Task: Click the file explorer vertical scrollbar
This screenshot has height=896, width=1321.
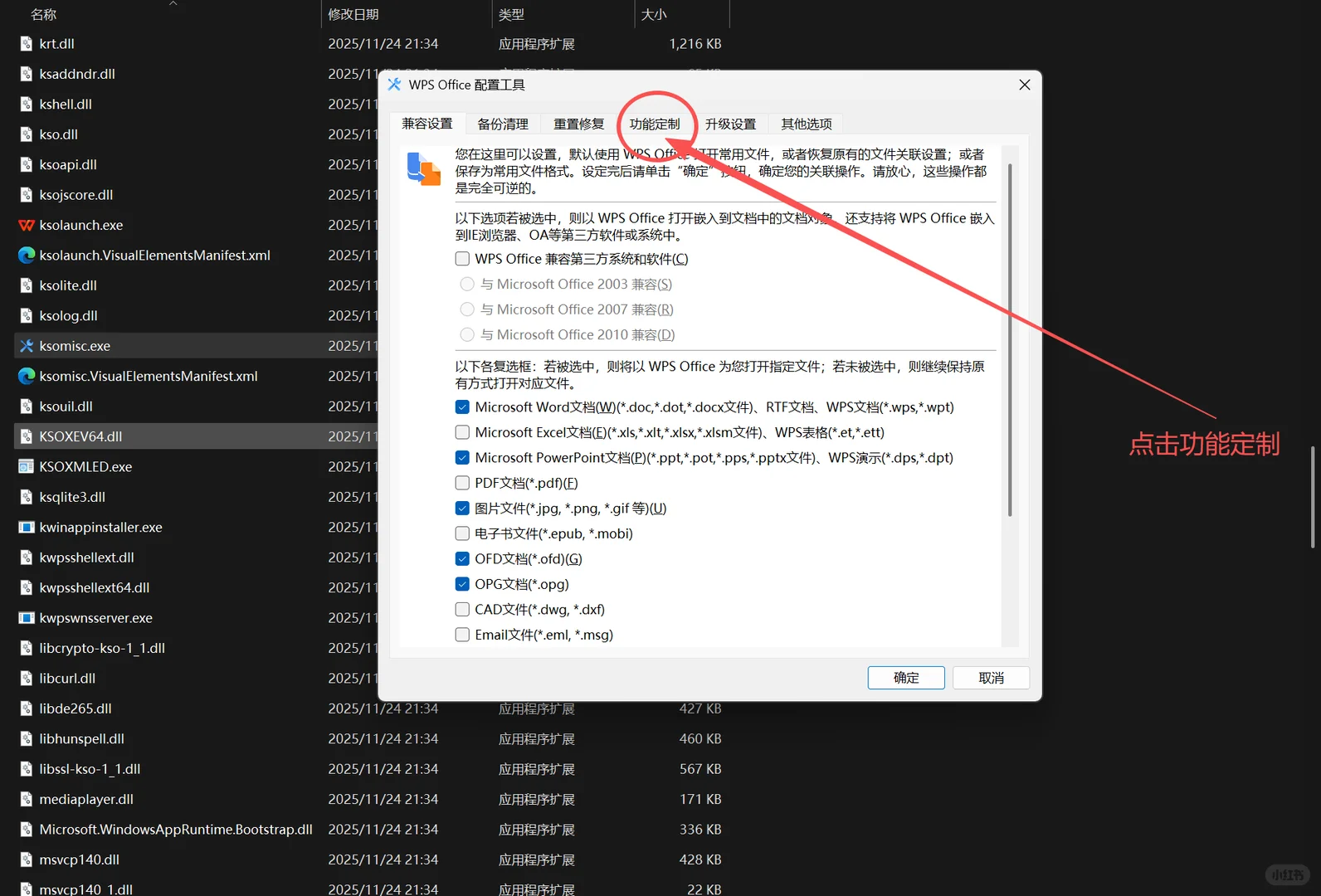Action: [x=1313, y=497]
